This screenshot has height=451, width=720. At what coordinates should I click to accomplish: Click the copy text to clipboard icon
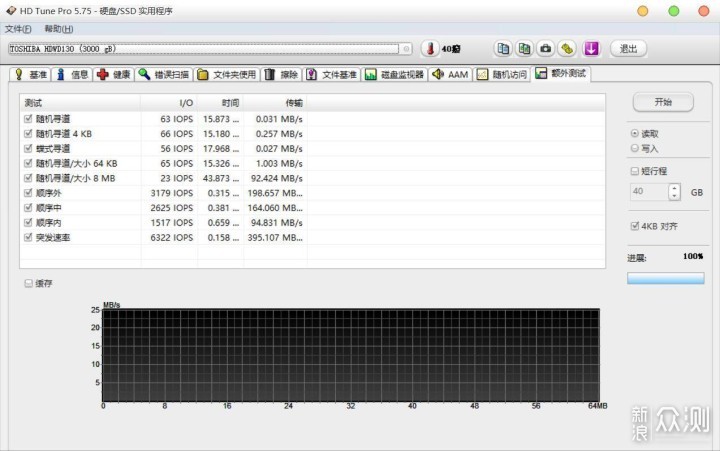click(x=503, y=49)
